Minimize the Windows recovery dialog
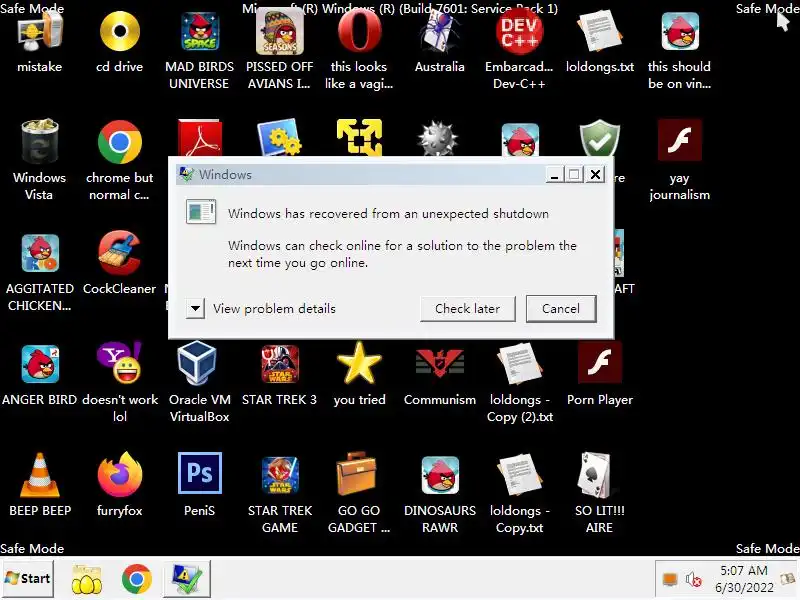The height and width of the screenshot is (600, 800). click(554, 175)
